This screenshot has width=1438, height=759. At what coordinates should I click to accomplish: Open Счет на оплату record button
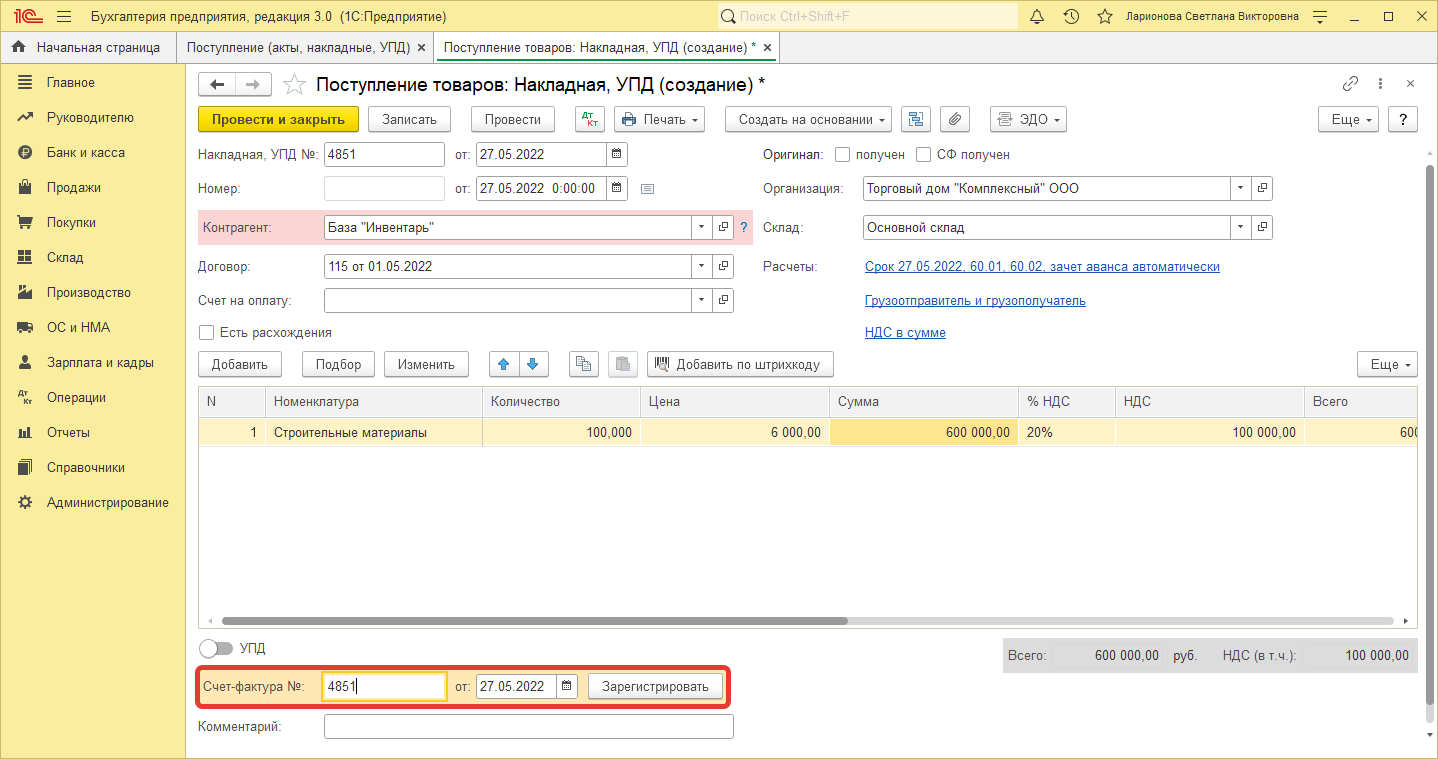click(x=723, y=300)
